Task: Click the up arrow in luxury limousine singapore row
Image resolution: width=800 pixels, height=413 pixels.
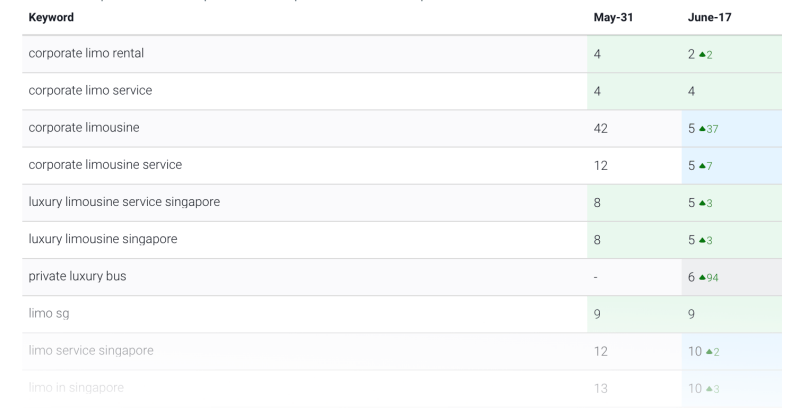Action: (x=701, y=241)
